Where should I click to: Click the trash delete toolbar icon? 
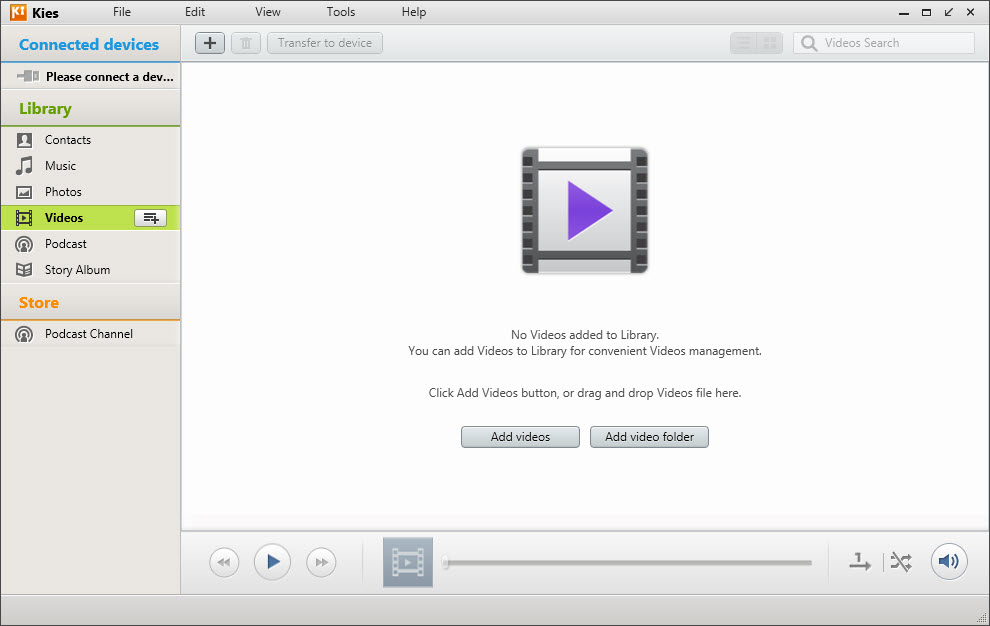pyautogui.click(x=246, y=43)
